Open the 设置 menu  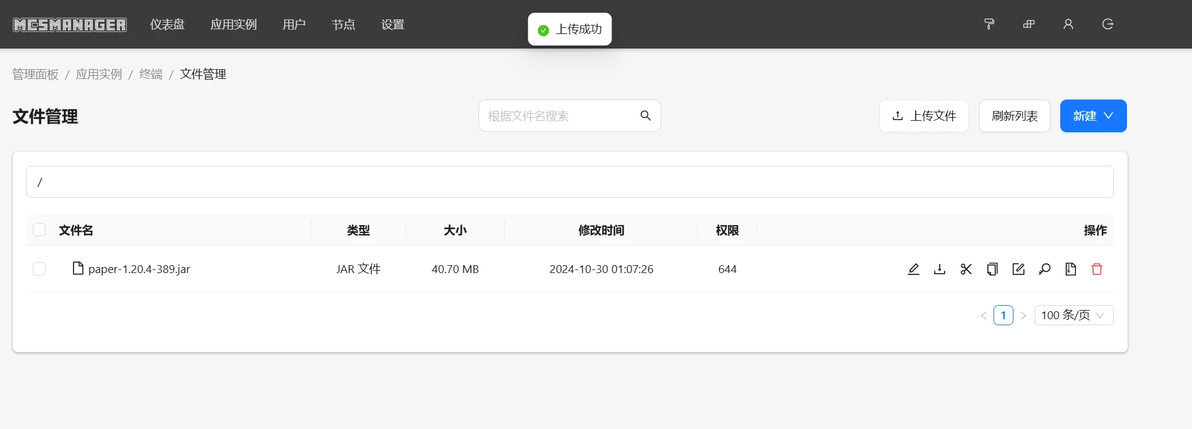click(393, 24)
